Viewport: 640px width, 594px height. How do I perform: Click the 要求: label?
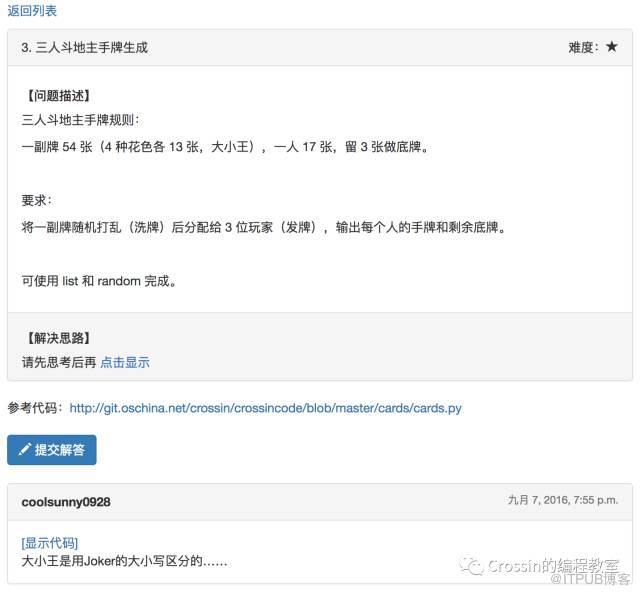(37, 200)
